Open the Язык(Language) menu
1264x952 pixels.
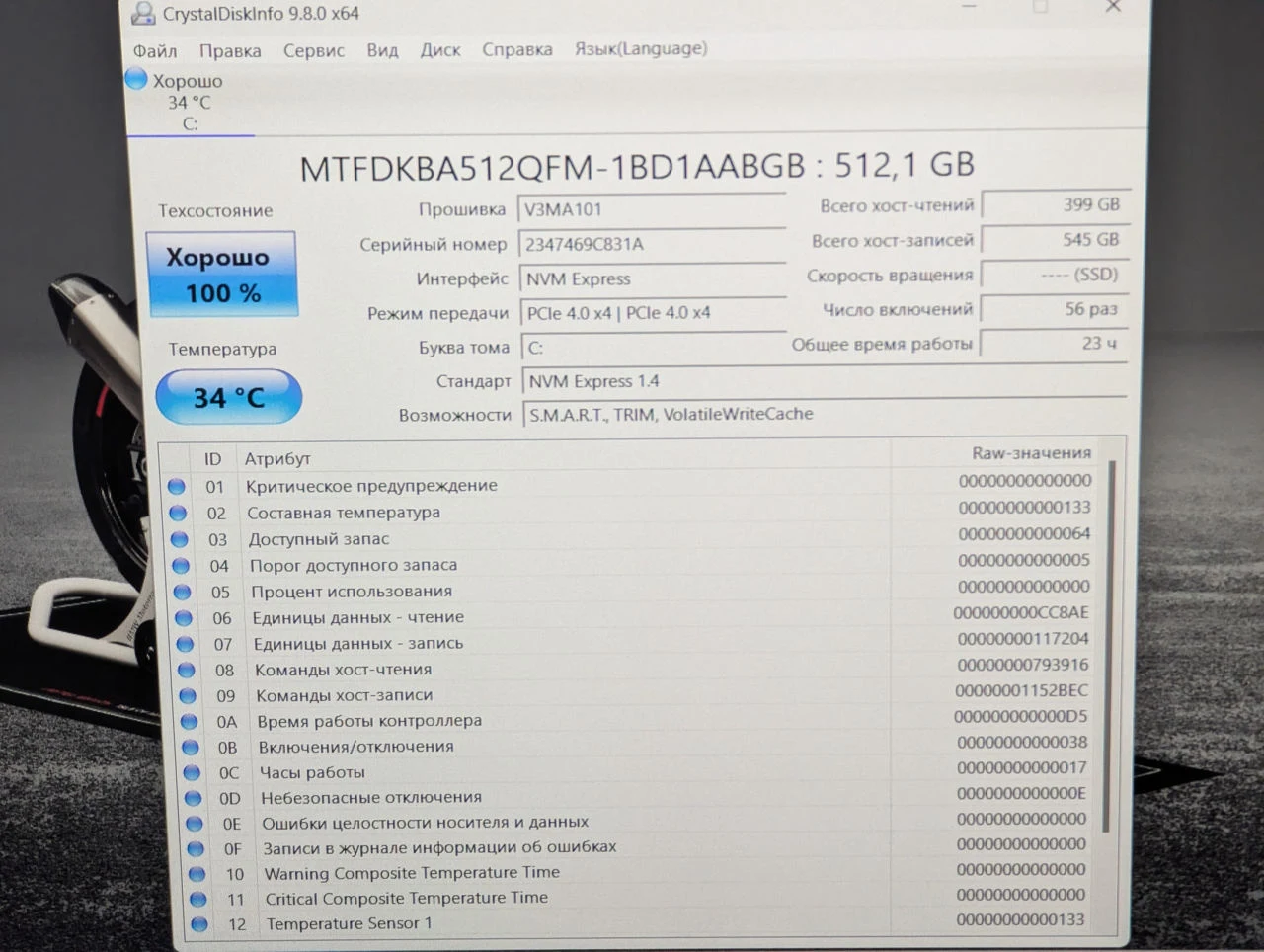point(641,48)
